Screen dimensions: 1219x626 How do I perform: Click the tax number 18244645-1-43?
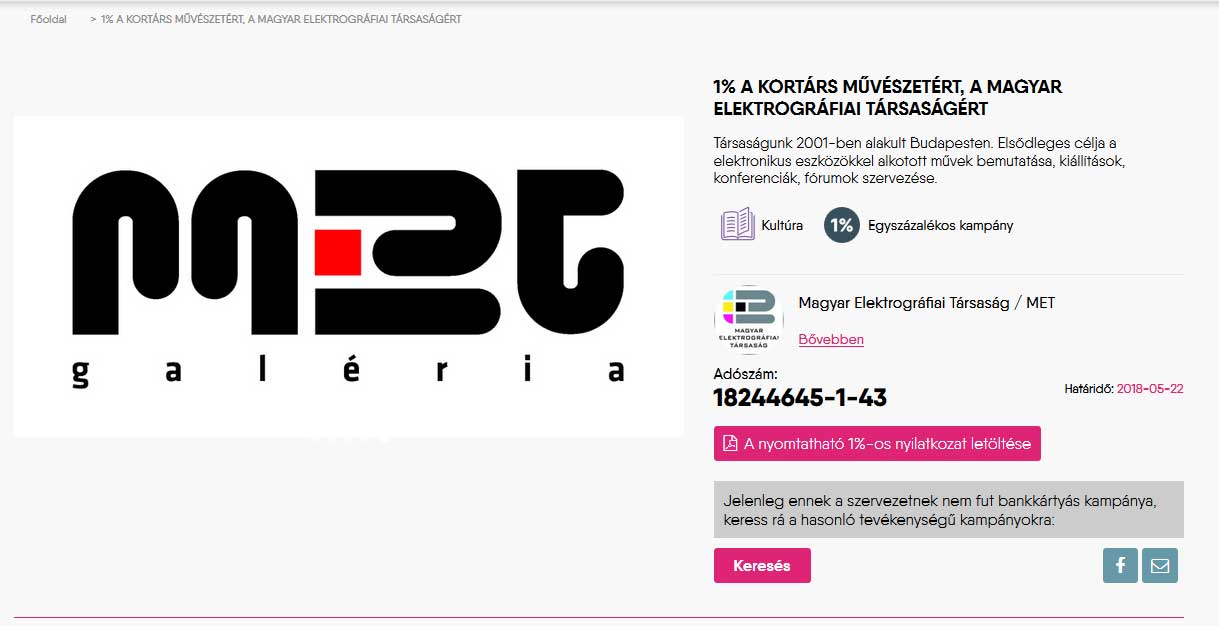tap(800, 397)
